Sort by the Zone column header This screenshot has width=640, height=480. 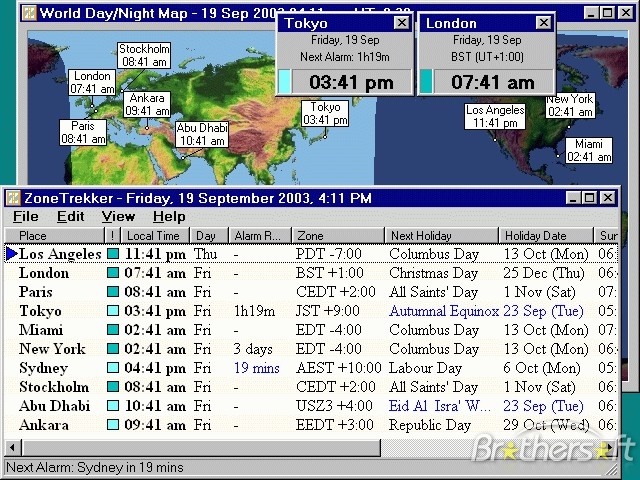click(x=338, y=236)
